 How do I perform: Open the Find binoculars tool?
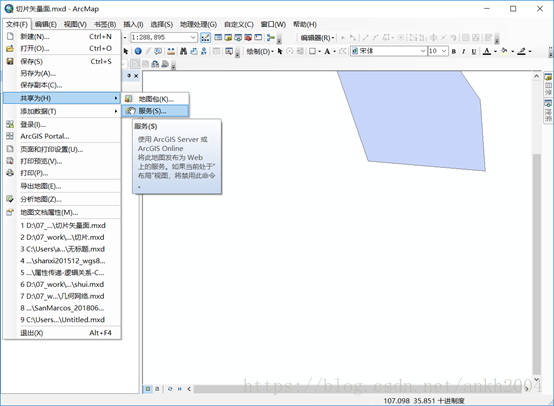click(x=183, y=51)
